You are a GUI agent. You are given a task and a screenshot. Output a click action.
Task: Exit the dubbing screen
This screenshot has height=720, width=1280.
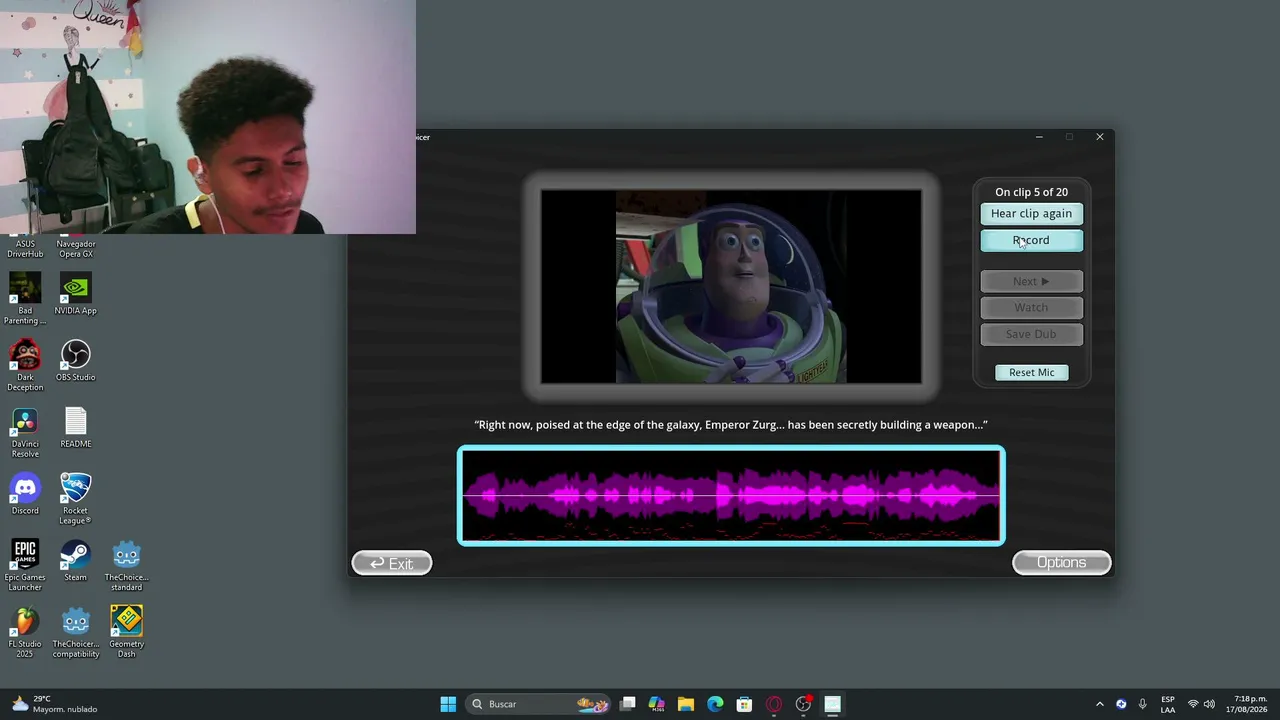(x=392, y=563)
